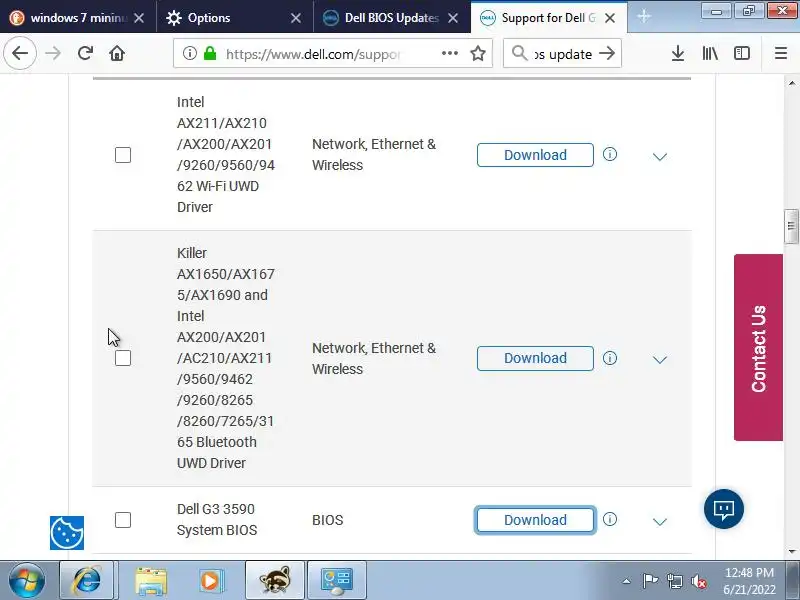Close the Support for Dell tab

pyautogui.click(x=610, y=18)
